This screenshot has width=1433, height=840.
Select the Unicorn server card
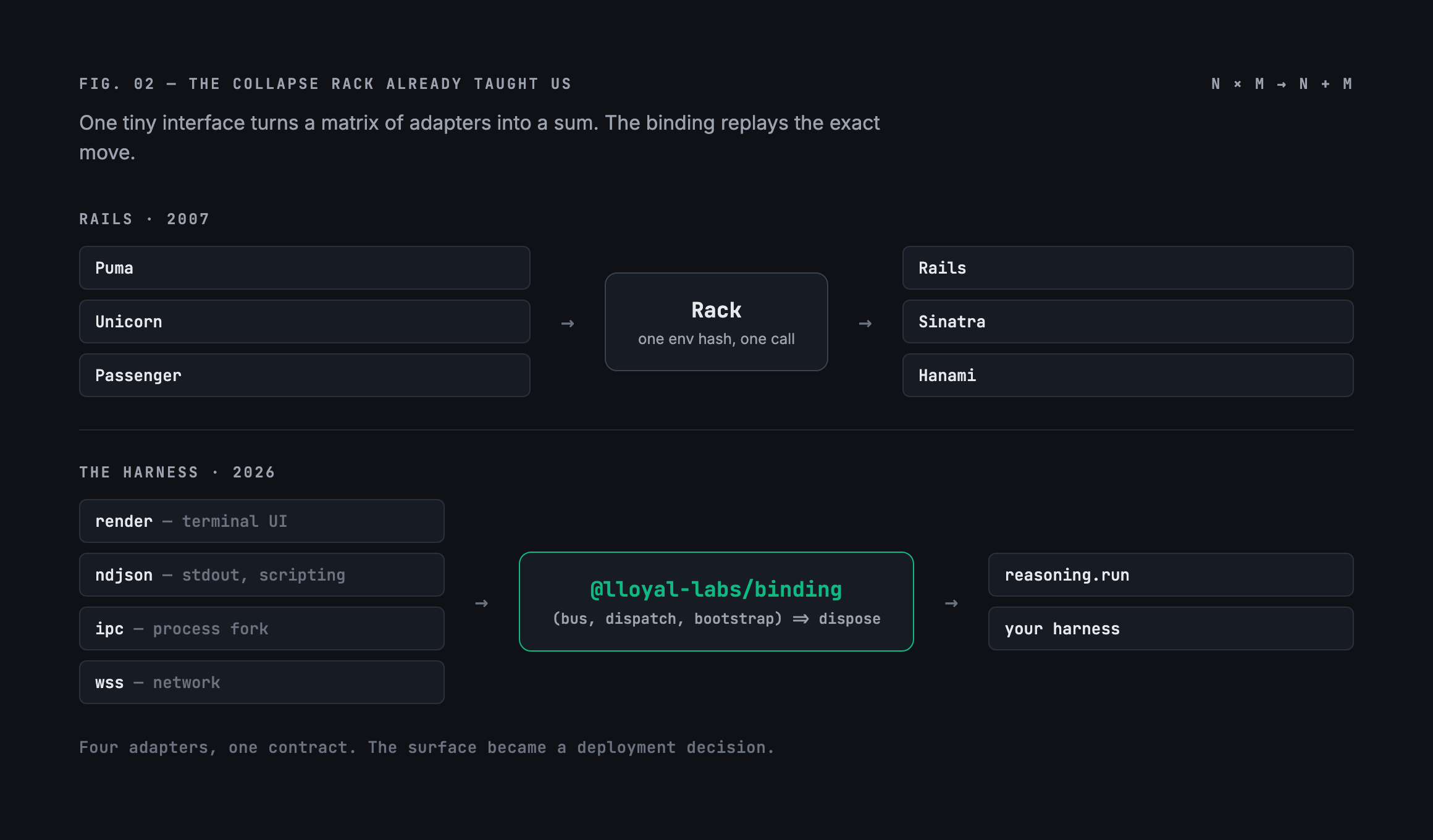tap(305, 322)
